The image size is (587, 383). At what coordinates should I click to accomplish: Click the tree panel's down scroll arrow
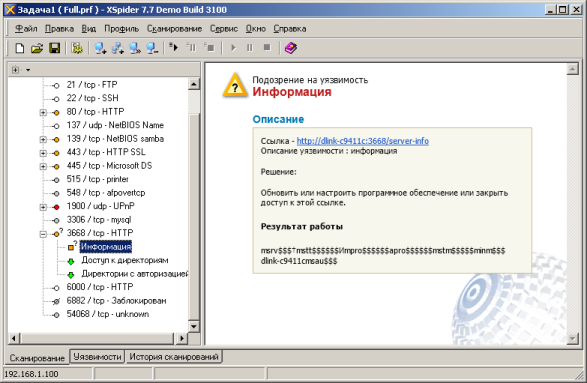click(194, 326)
